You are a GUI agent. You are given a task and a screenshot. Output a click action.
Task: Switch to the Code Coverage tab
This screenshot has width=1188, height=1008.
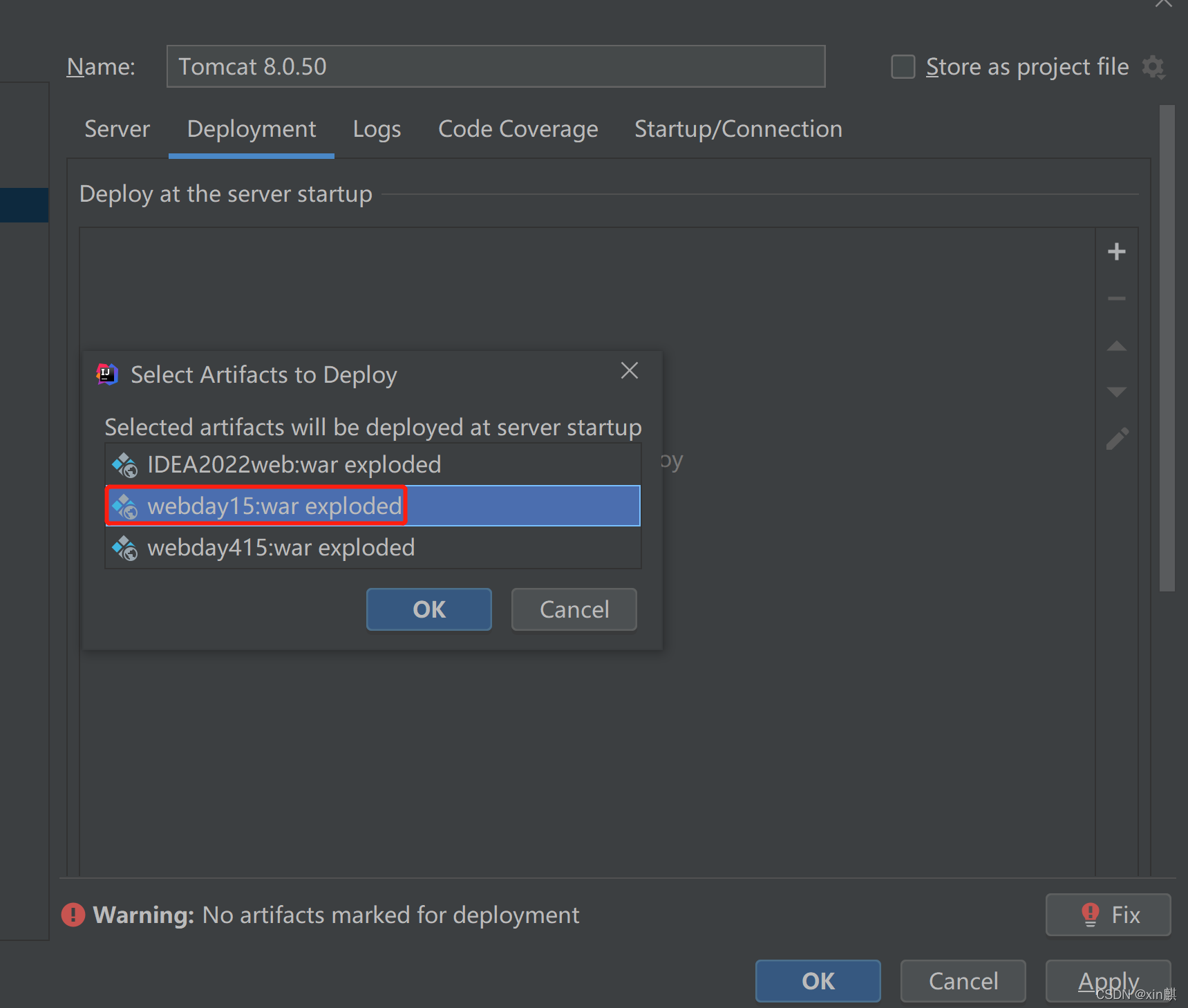click(518, 129)
